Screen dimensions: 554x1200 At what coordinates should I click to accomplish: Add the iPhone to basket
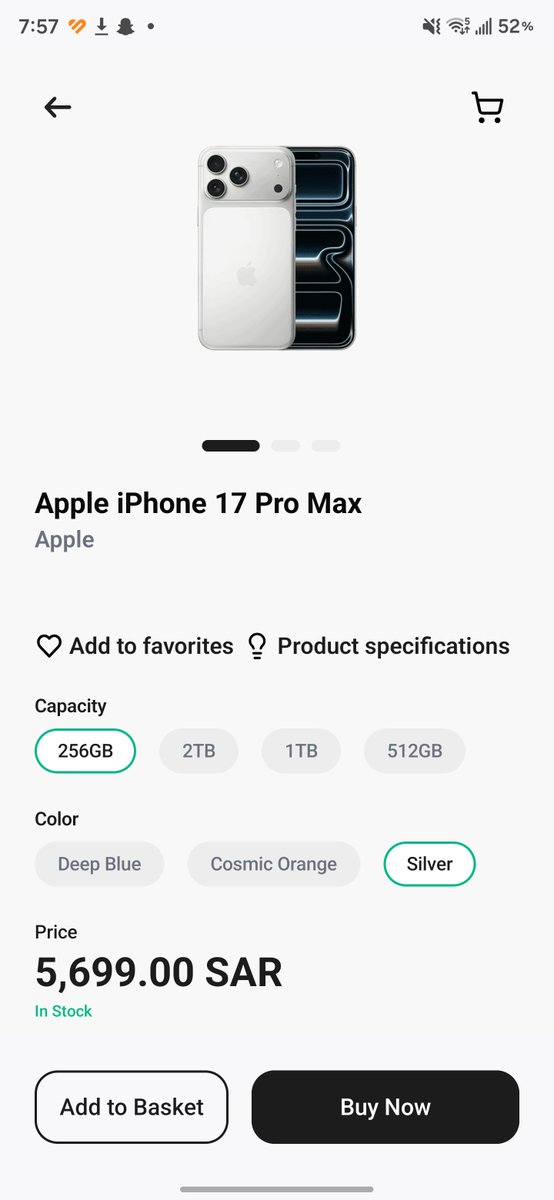tap(132, 1107)
